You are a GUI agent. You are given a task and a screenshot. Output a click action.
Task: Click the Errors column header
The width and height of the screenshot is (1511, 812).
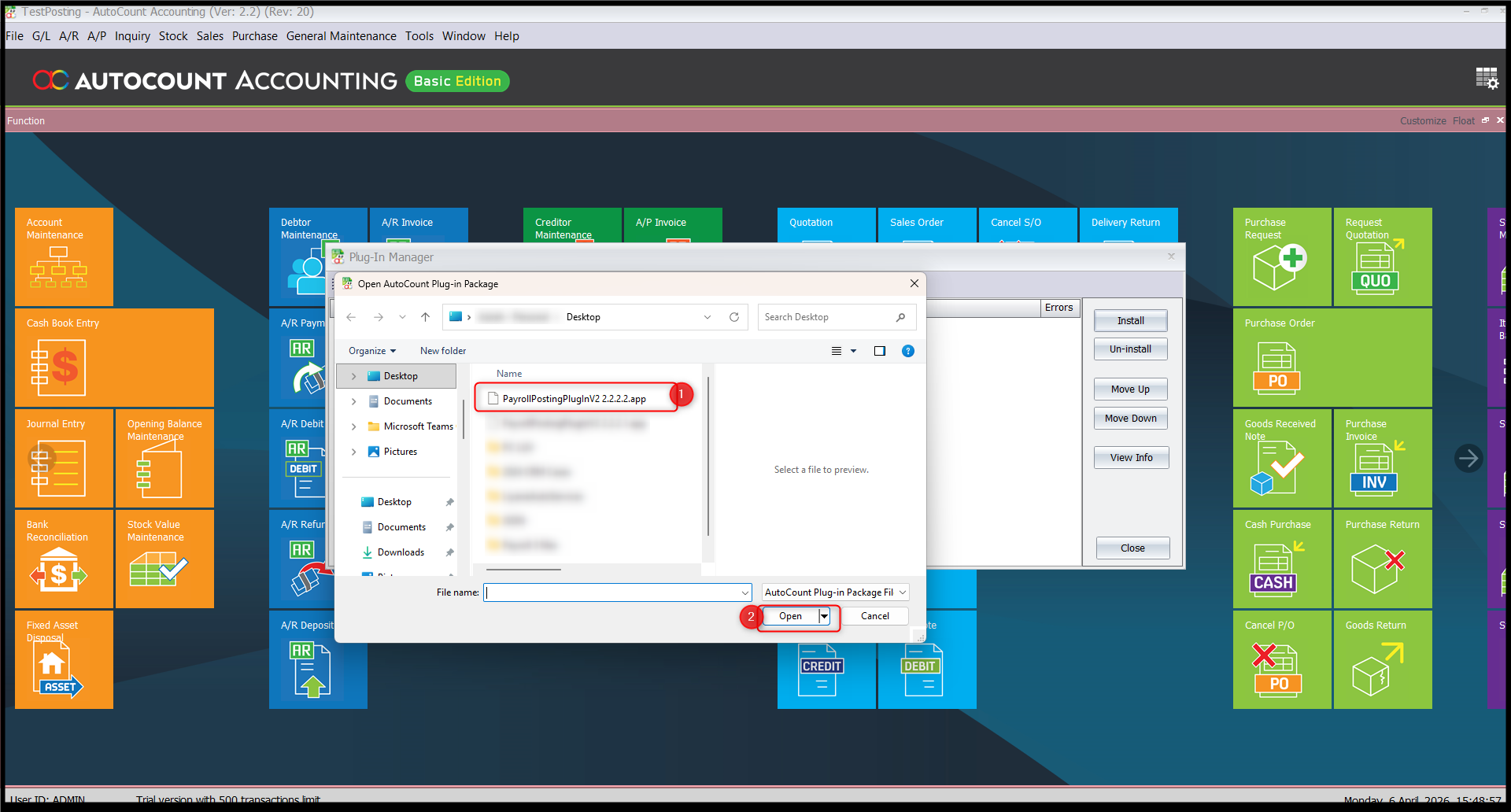[1059, 308]
